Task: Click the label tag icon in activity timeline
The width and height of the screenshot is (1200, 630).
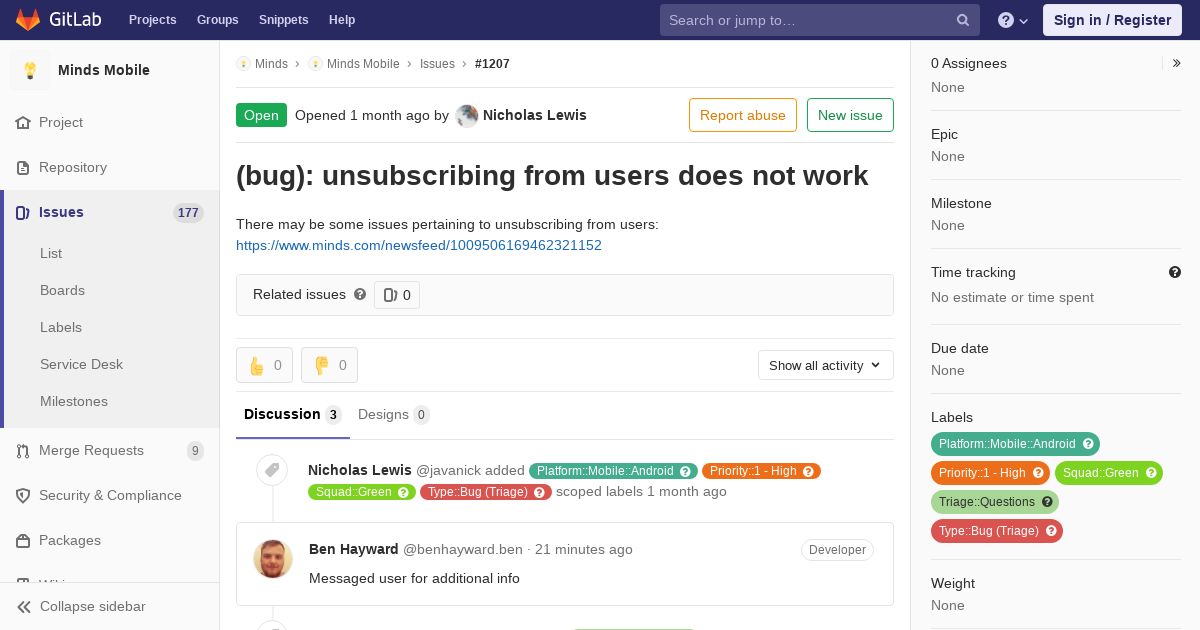Action: (272, 470)
